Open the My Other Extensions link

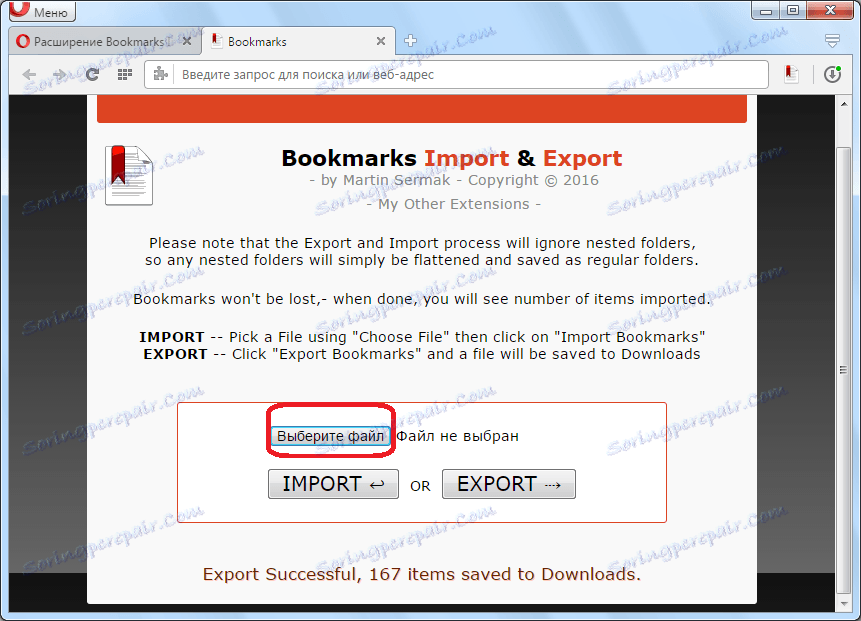pyautogui.click(x=454, y=204)
